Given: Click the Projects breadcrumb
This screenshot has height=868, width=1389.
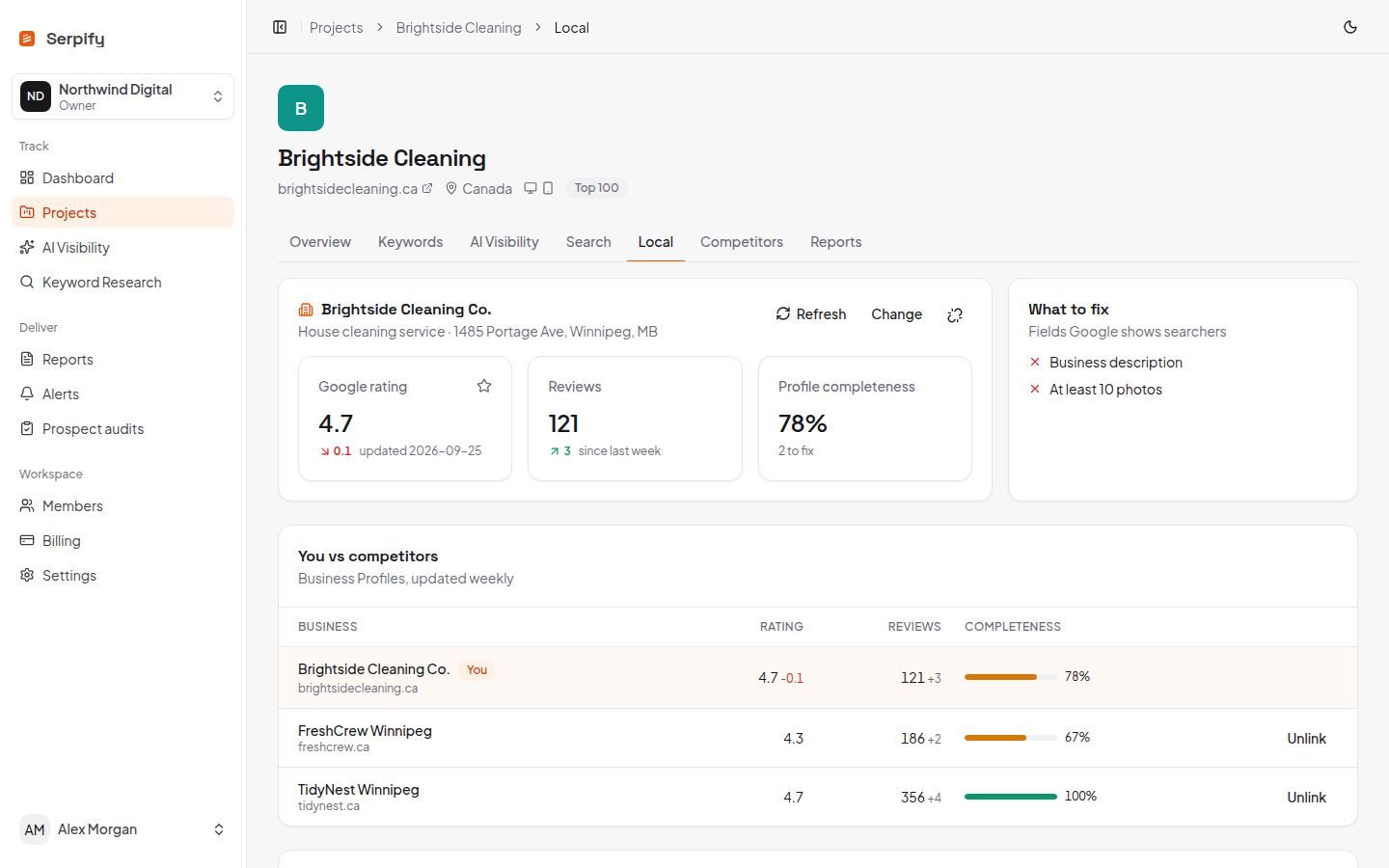Looking at the screenshot, I should coord(336,27).
